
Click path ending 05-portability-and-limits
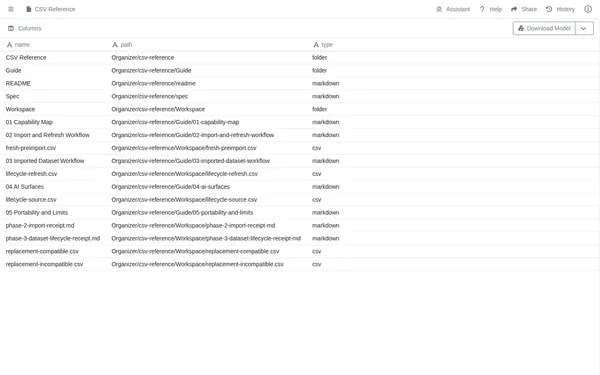(182, 213)
